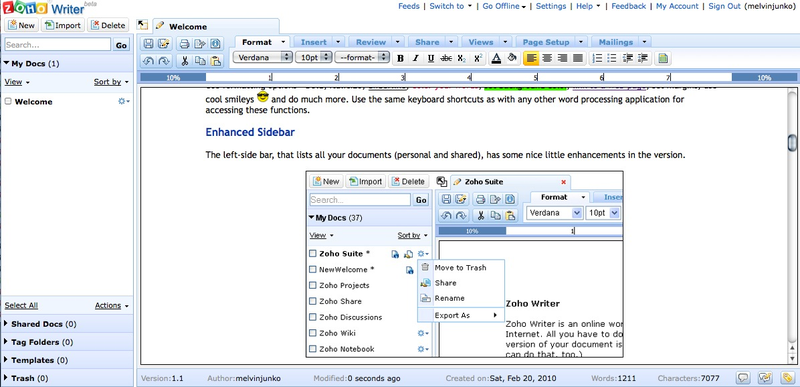Viewport: 800px width, 387px height.
Task: Click the Delete button
Action: point(108,25)
